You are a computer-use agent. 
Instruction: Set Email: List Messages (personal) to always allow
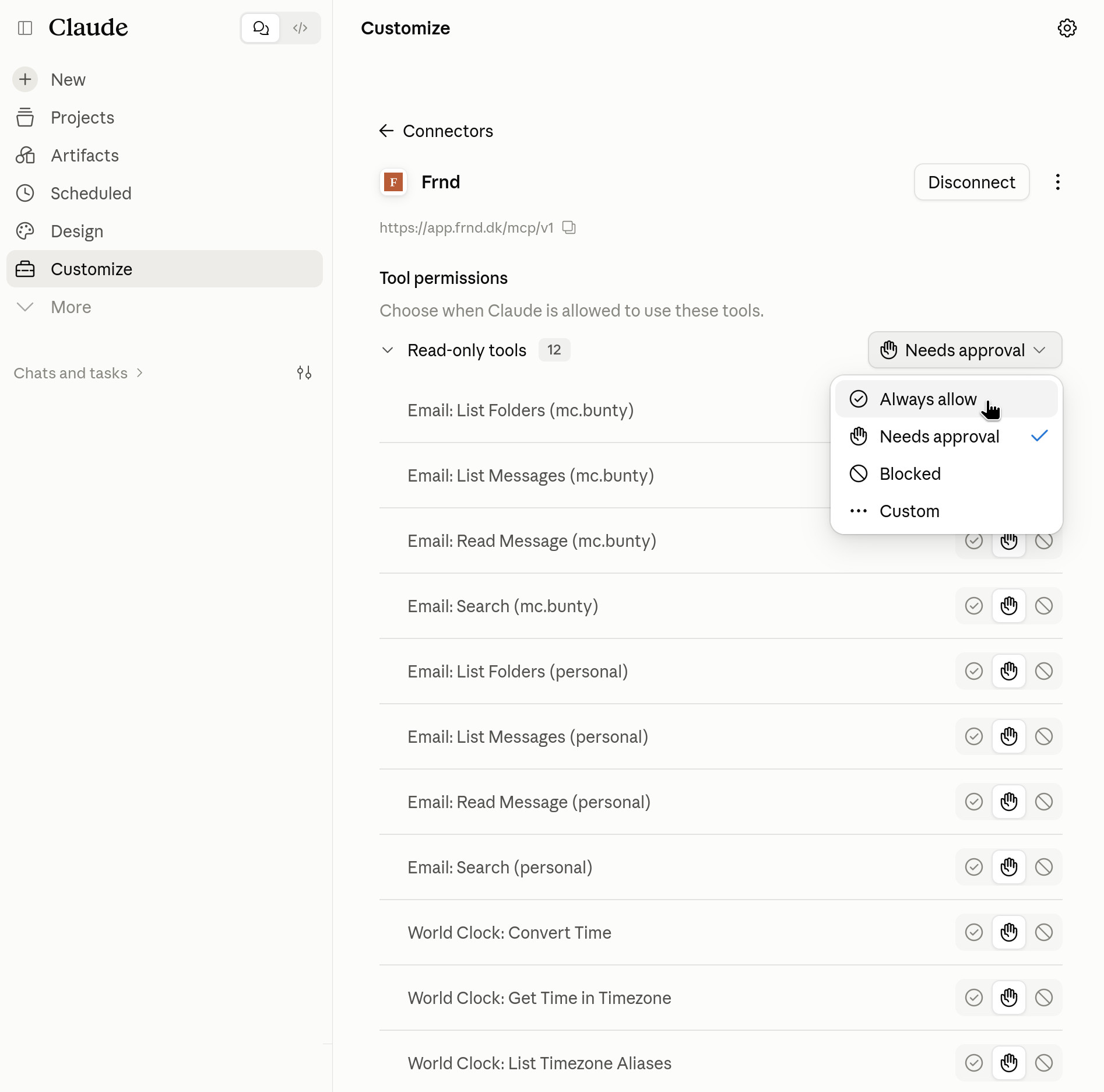973,736
